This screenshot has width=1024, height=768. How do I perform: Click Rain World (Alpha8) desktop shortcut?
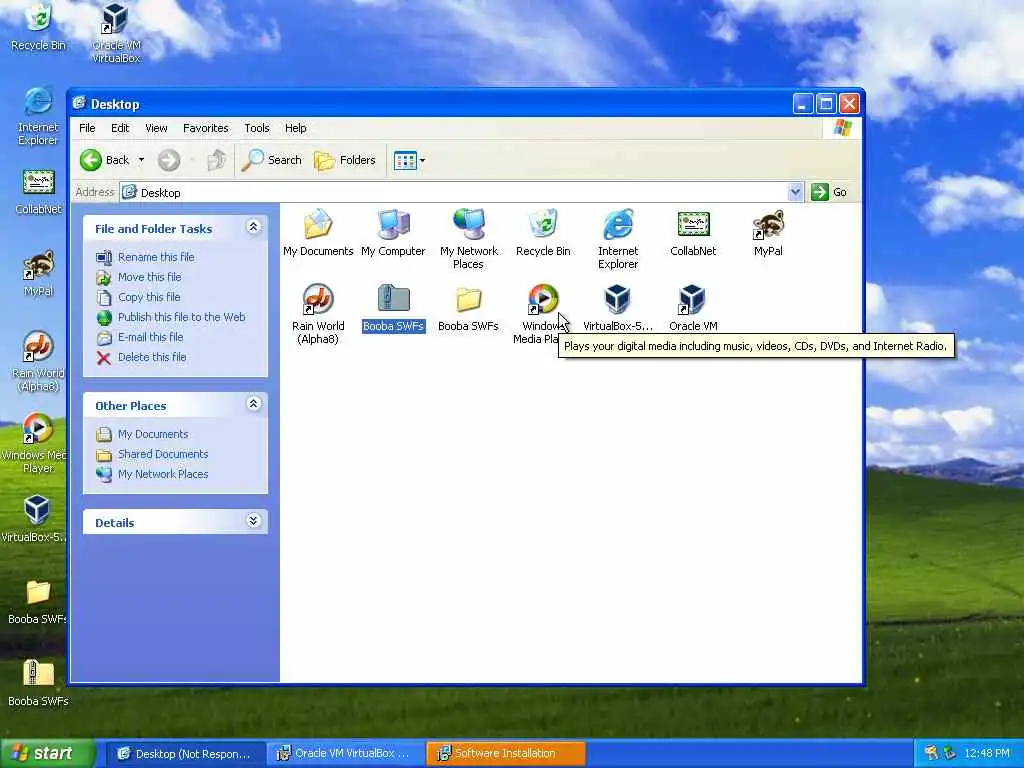pos(38,362)
